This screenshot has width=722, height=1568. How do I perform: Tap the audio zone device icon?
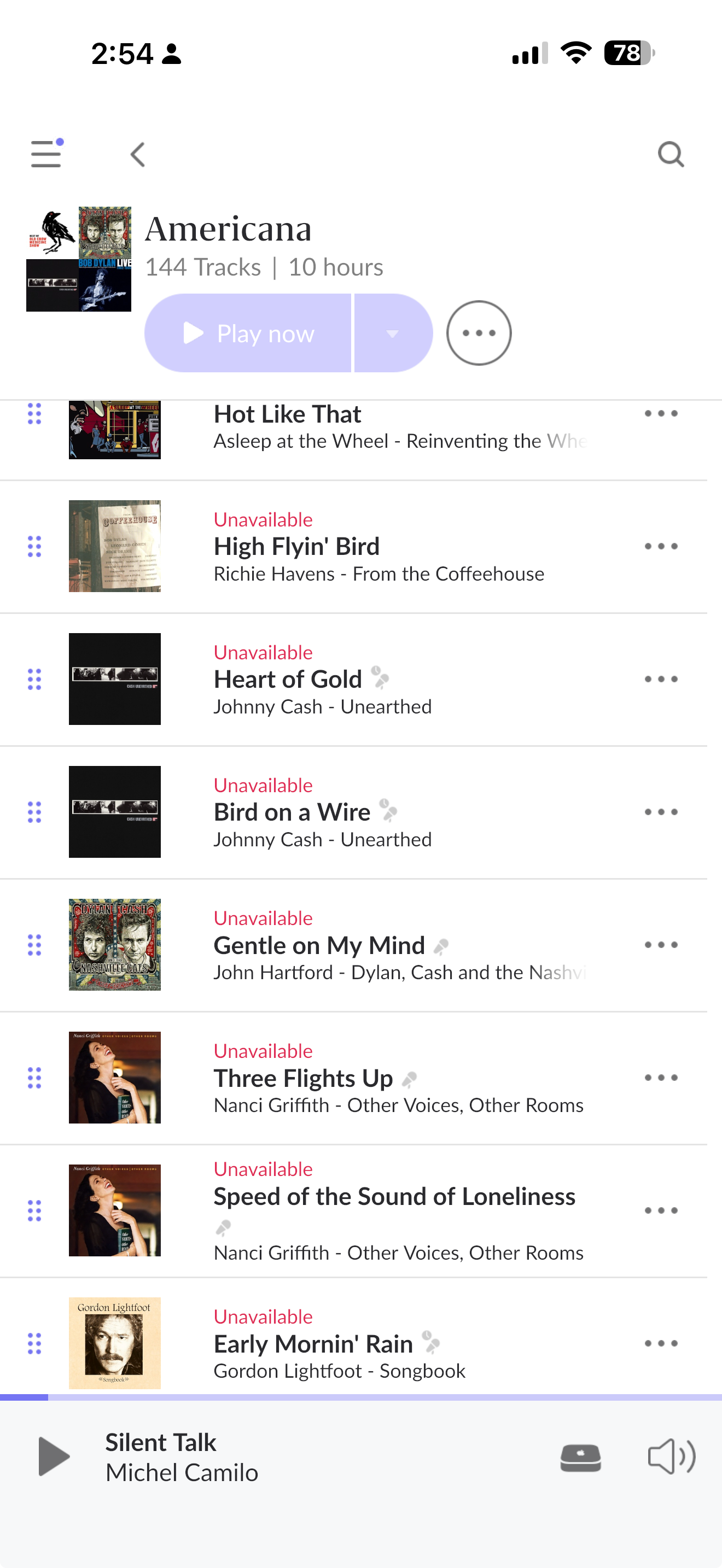click(x=580, y=1458)
